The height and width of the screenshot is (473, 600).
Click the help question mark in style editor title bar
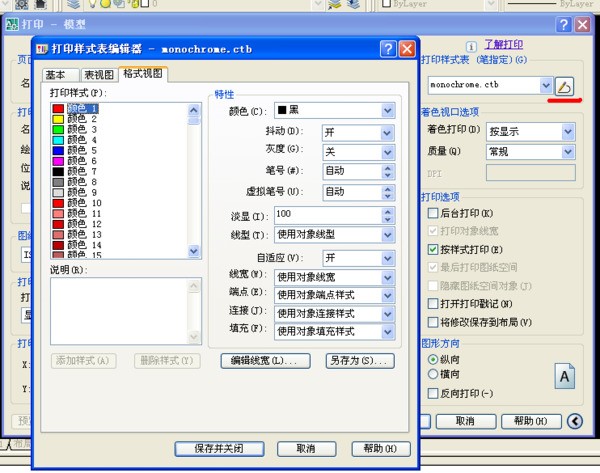point(388,49)
